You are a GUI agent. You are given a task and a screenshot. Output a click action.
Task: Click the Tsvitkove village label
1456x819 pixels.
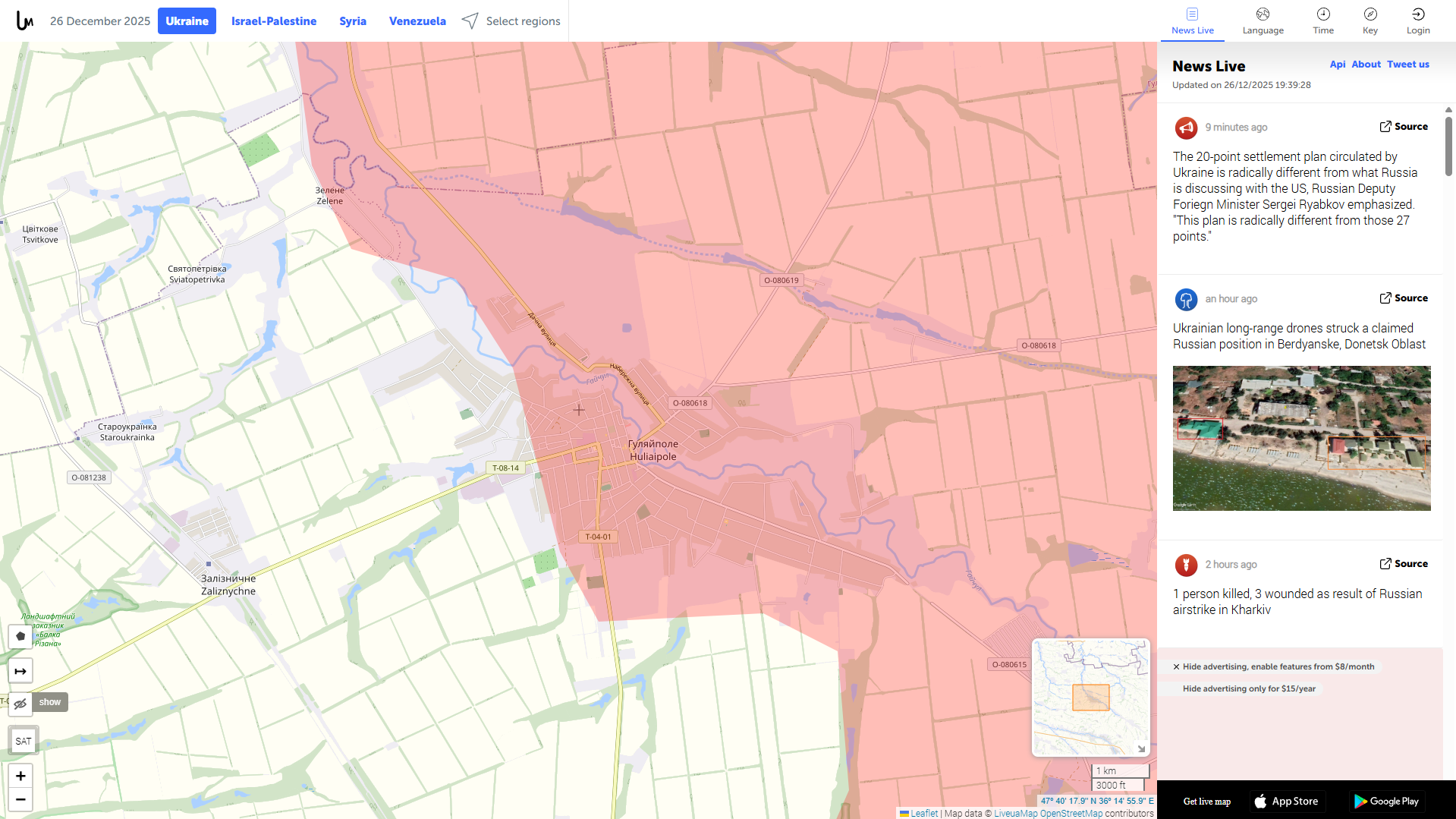pyautogui.click(x=40, y=235)
